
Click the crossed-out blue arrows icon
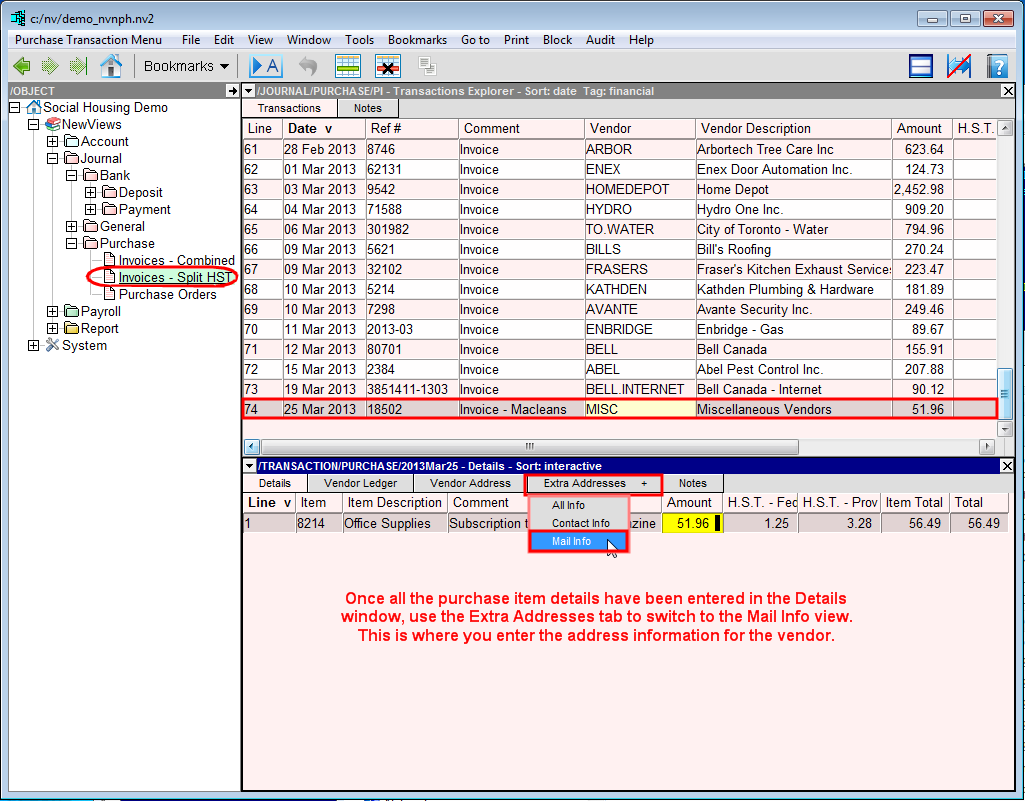(959, 66)
